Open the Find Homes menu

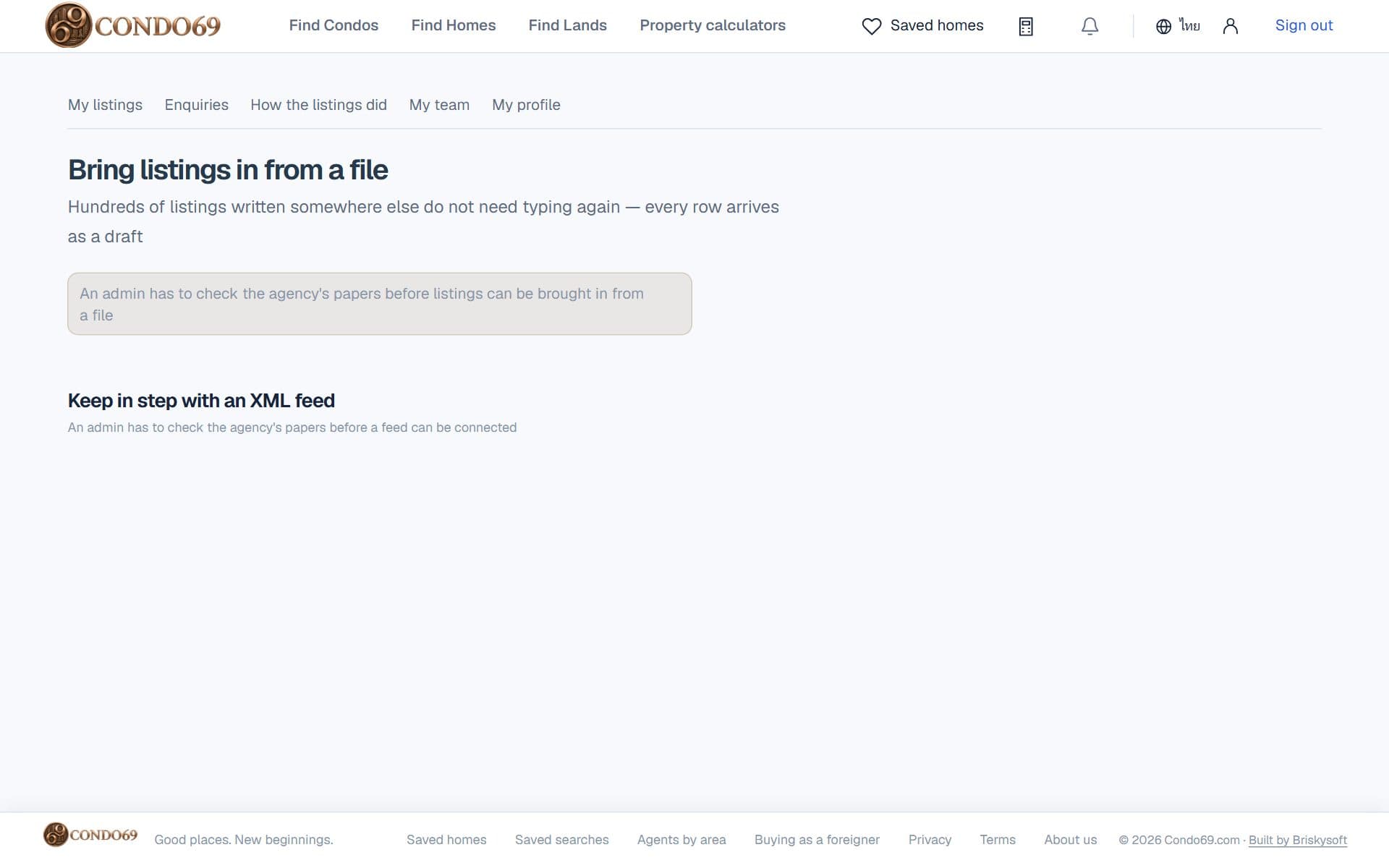tap(454, 25)
